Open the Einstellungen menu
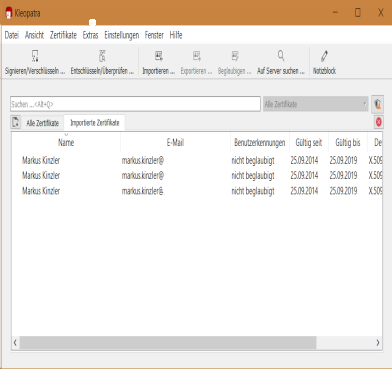 click(122, 35)
